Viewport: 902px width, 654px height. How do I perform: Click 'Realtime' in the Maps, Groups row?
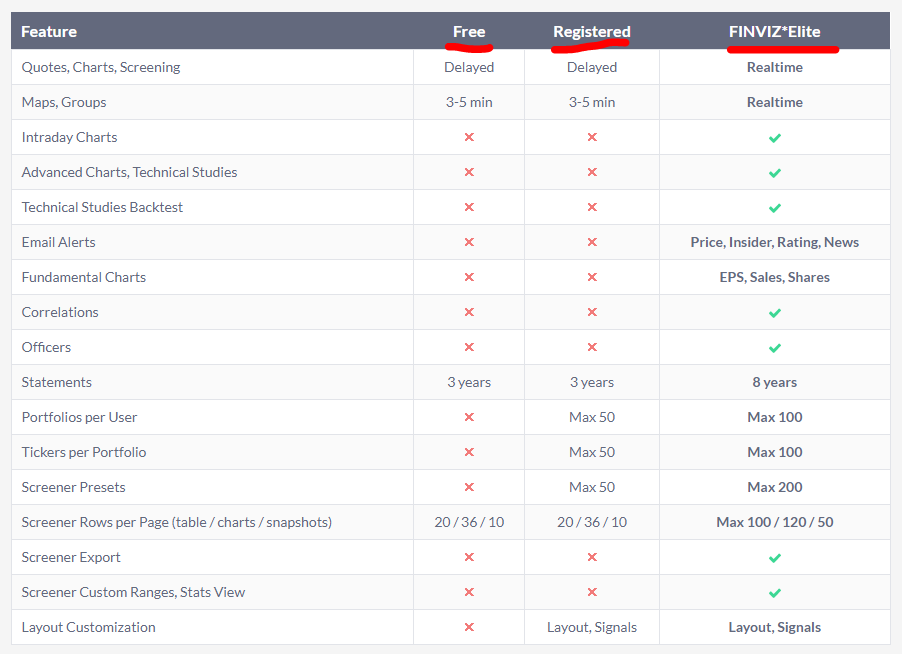(x=775, y=102)
